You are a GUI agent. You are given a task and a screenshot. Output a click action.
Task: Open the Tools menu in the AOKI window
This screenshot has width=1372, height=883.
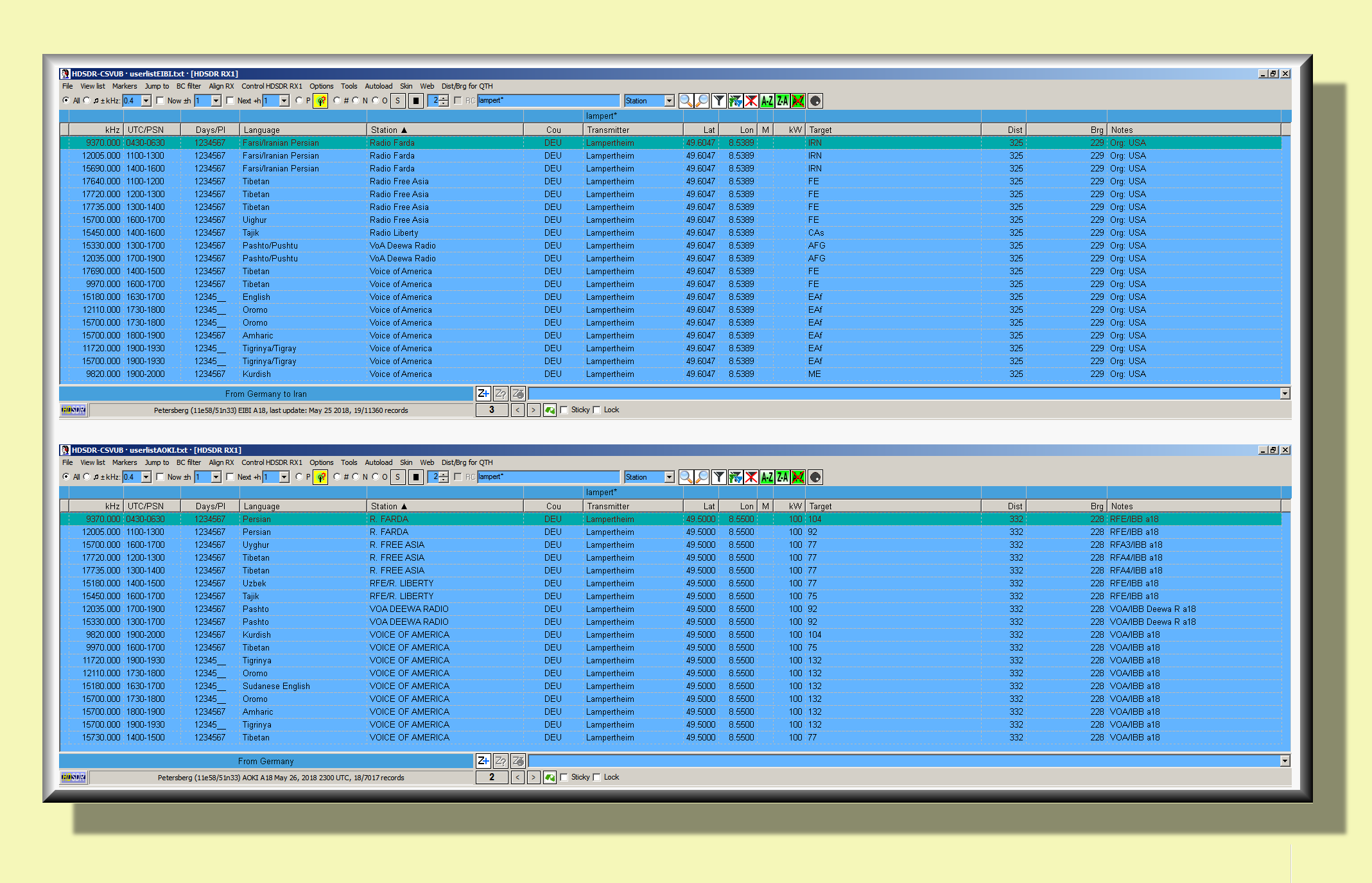coord(349,462)
